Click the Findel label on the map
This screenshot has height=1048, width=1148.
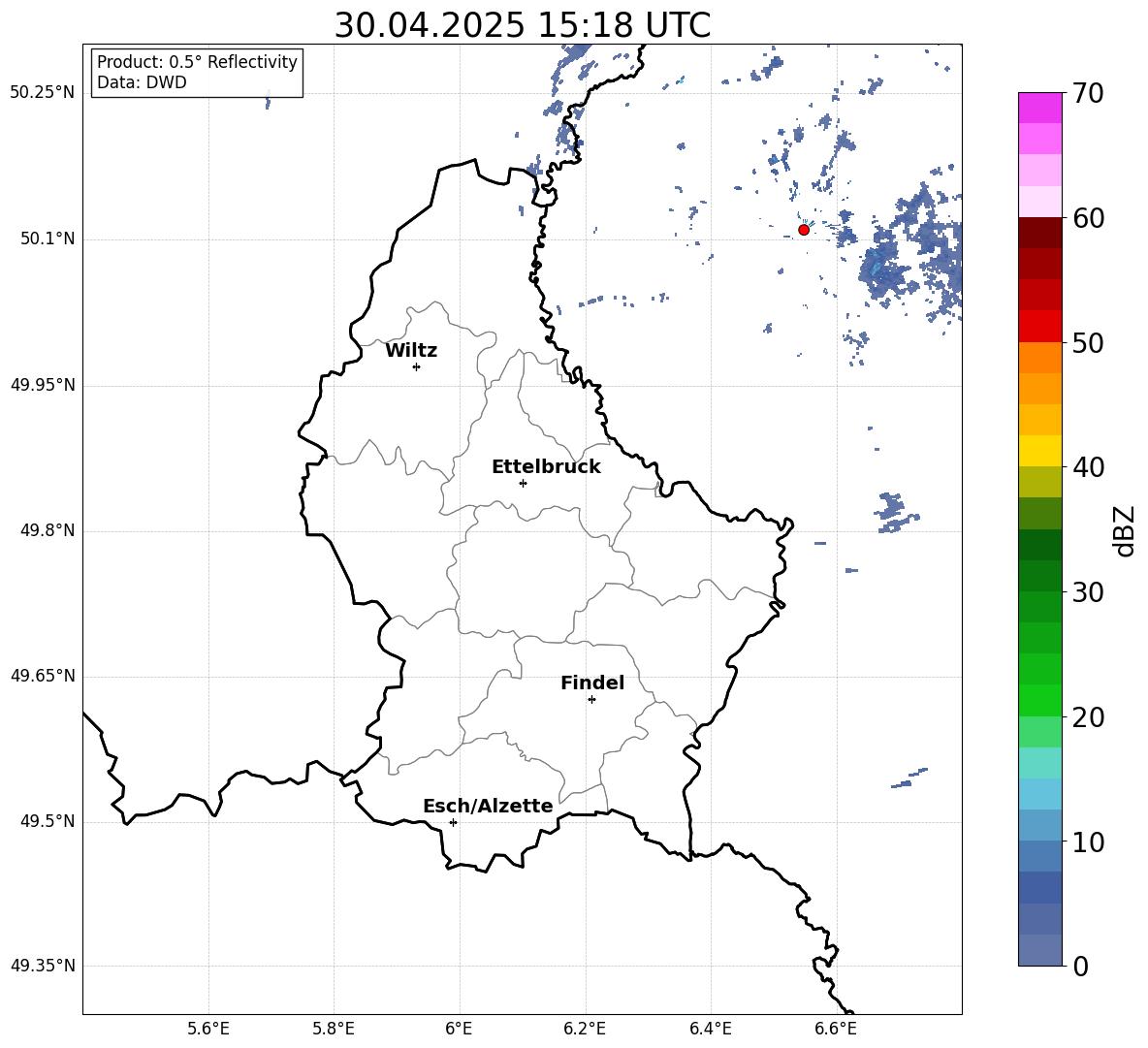[592, 683]
